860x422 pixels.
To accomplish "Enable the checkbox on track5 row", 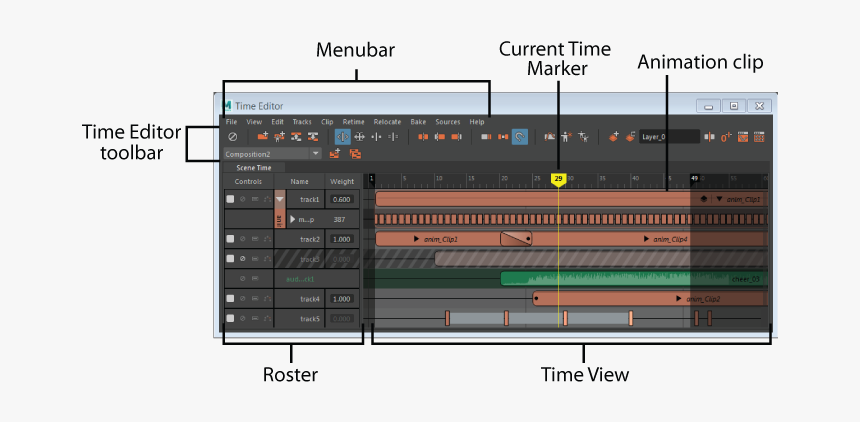I will (x=230, y=318).
